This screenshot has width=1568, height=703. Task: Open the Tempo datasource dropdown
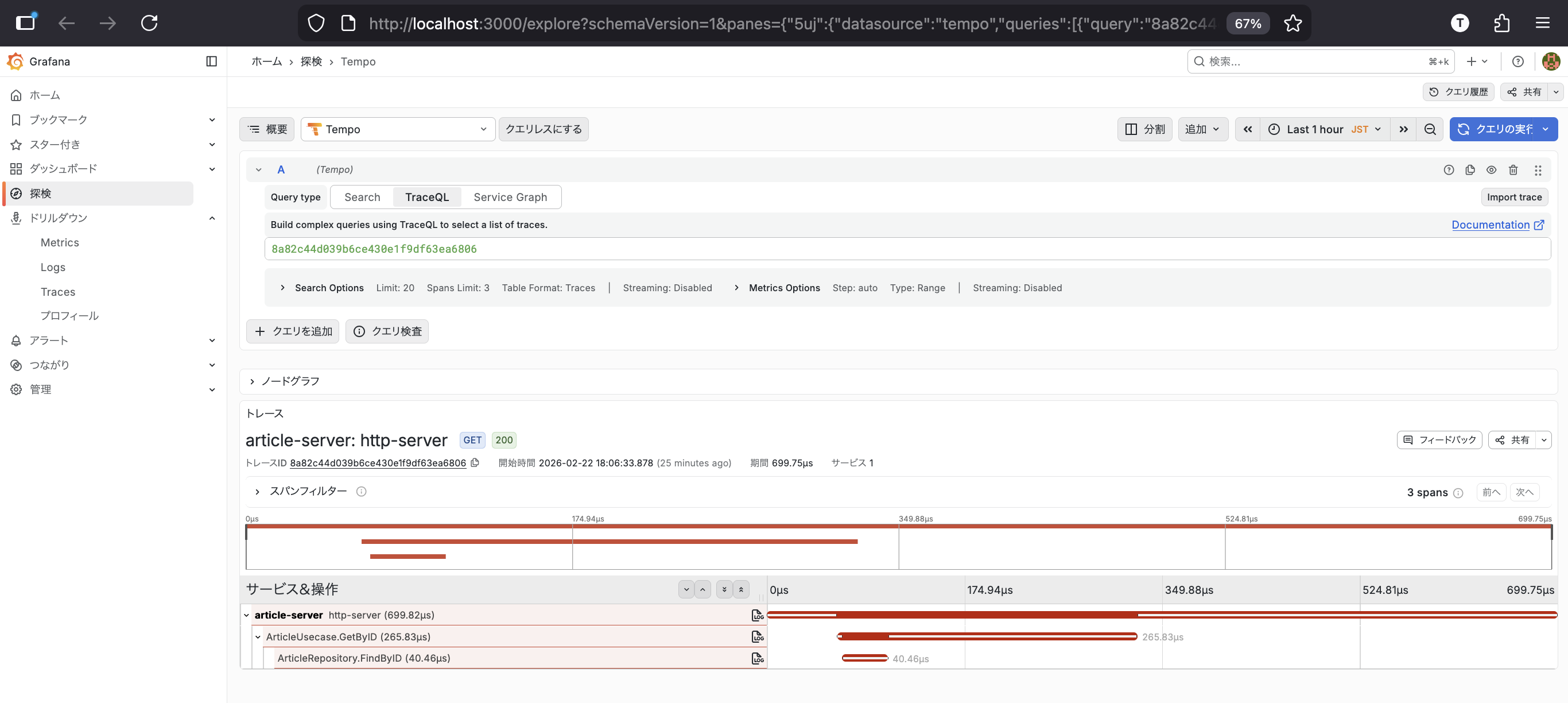tap(398, 129)
